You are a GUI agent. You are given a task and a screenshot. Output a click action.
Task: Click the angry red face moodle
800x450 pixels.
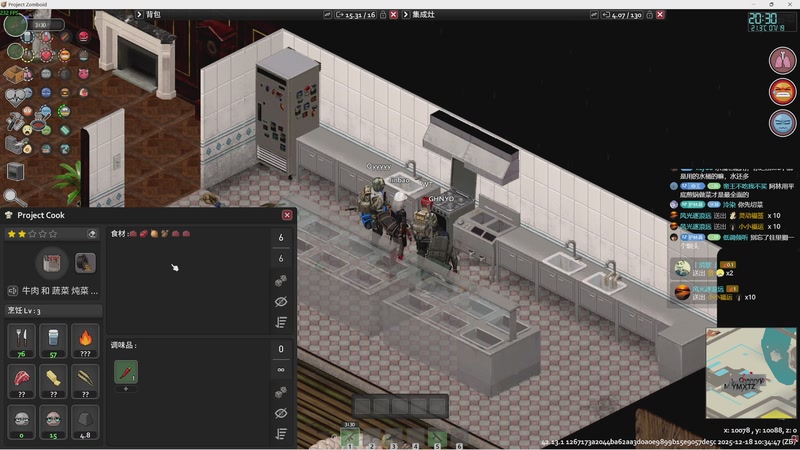click(x=84, y=36)
